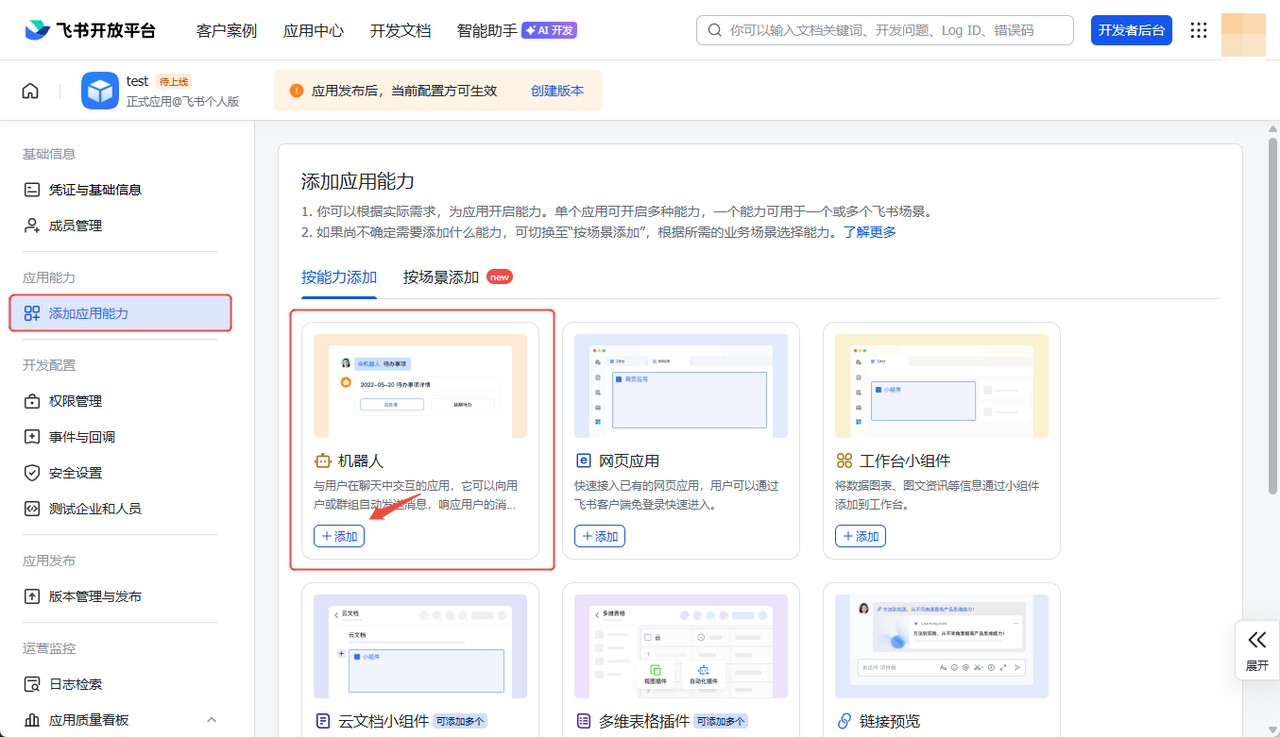
Task: Expand the right-side 展开 panel
Action: click(1257, 650)
